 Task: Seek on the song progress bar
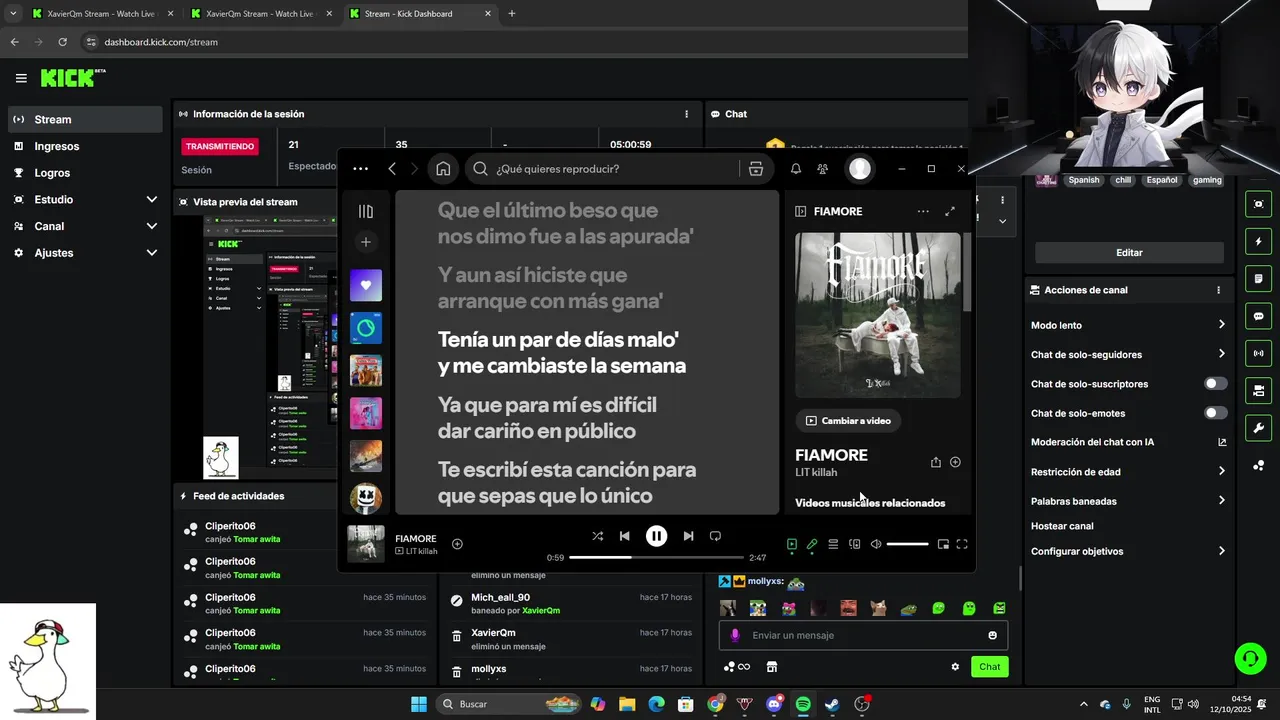656,557
